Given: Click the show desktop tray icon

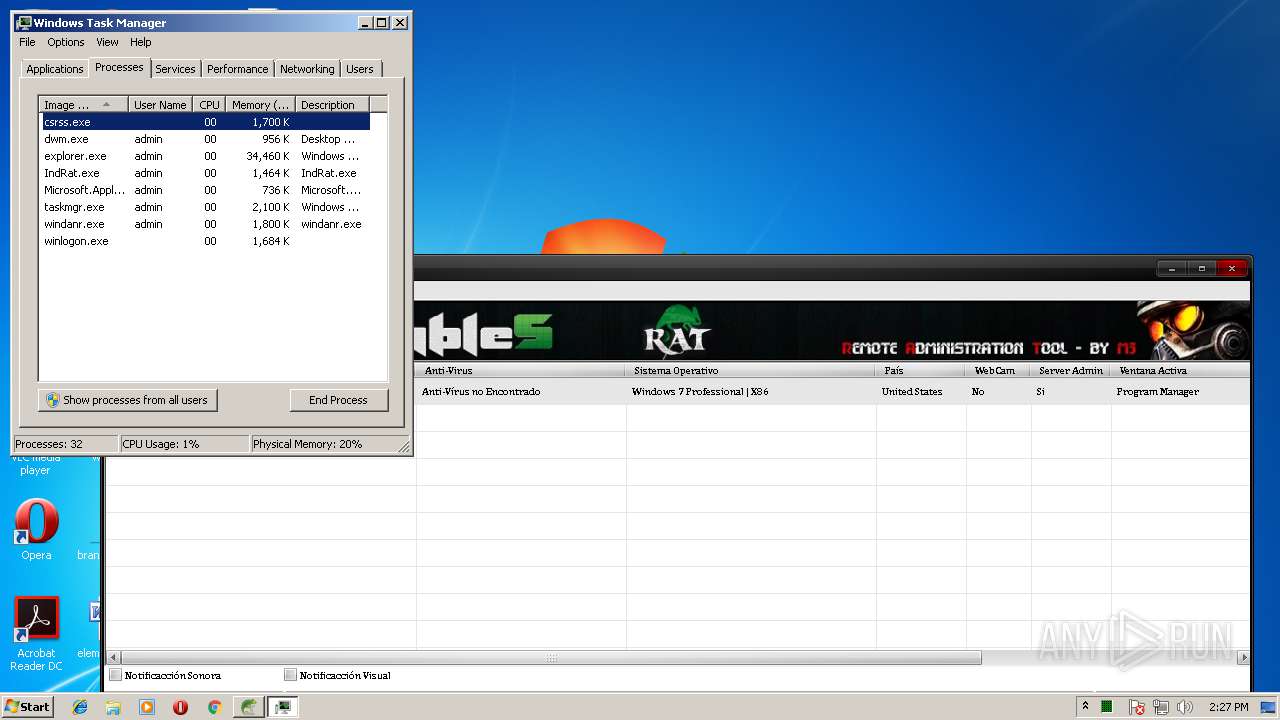Looking at the screenshot, I should click(x=1270, y=707).
